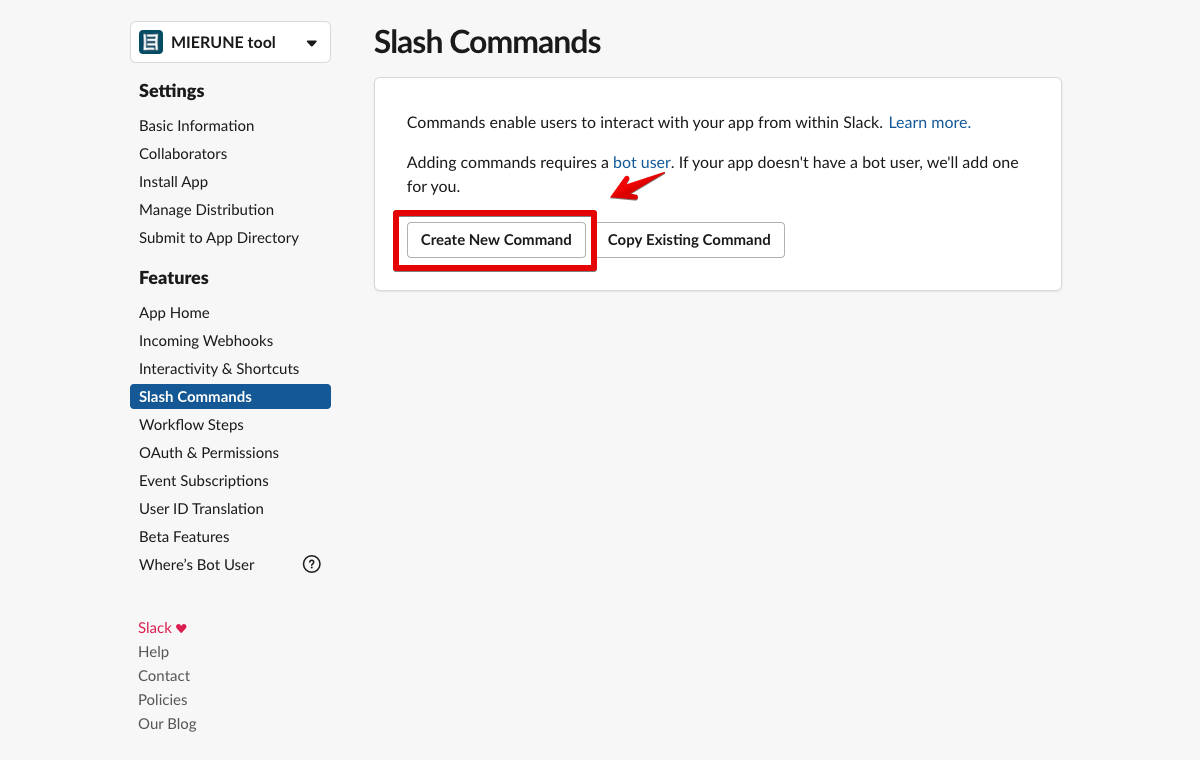Click the heart icon next to Slack
Image resolution: width=1200 pixels, height=760 pixels.
(x=181, y=628)
